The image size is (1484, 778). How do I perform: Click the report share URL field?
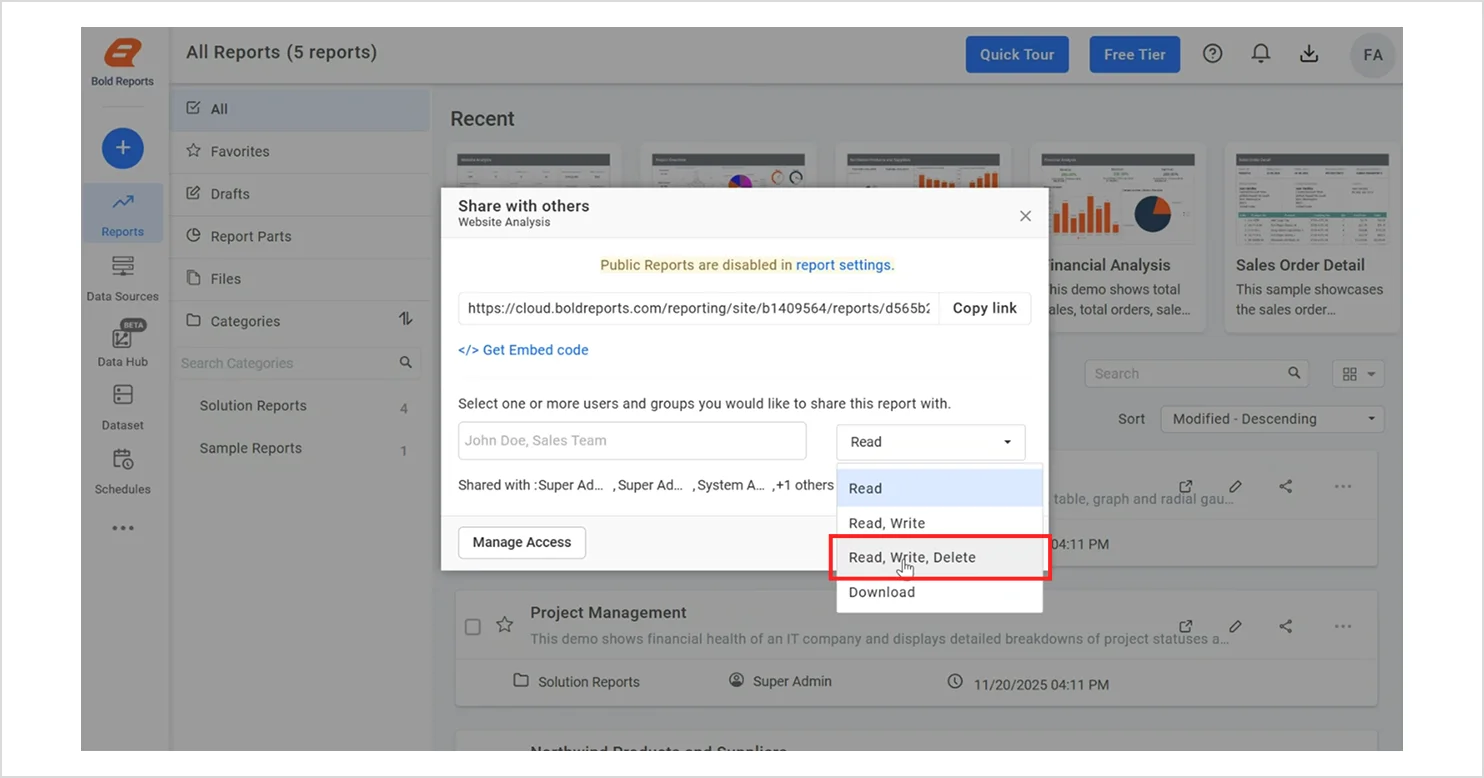point(698,308)
